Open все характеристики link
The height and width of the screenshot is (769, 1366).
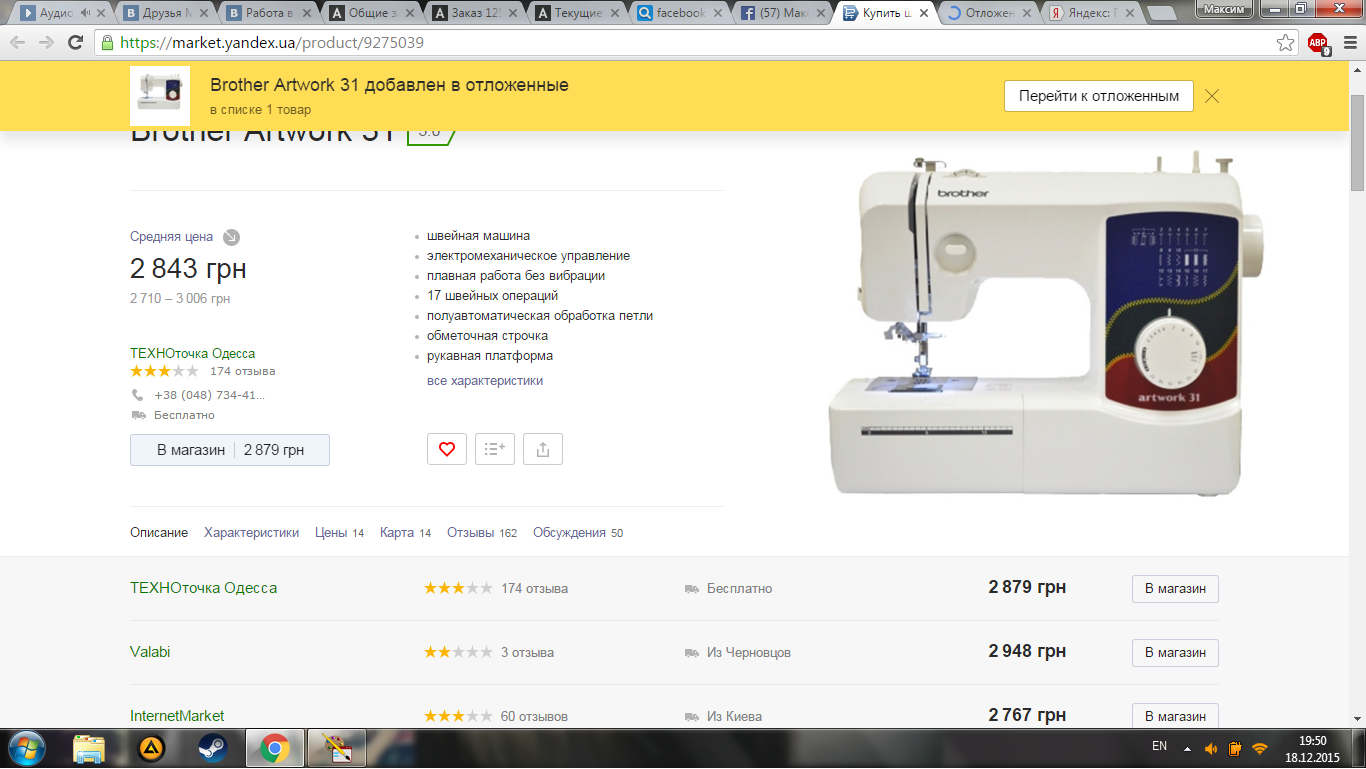pyautogui.click(x=485, y=381)
